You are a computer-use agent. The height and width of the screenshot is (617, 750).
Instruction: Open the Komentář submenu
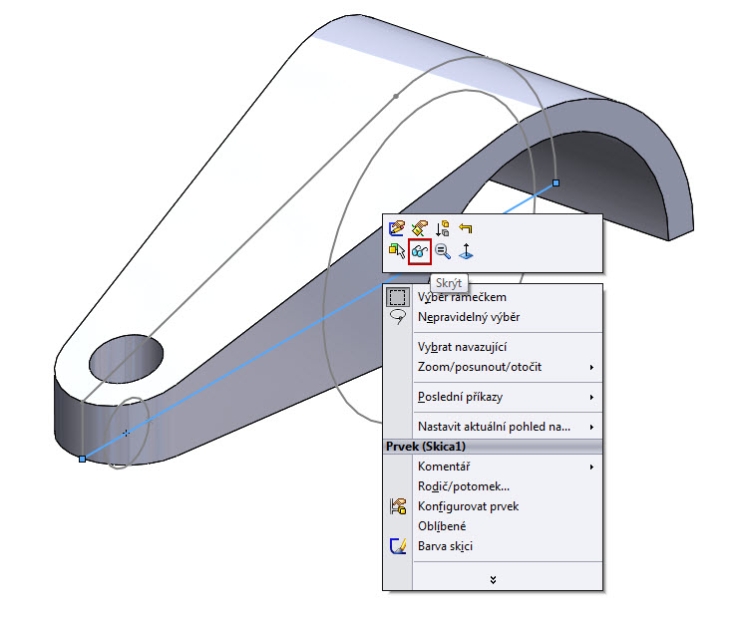point(493,466)
